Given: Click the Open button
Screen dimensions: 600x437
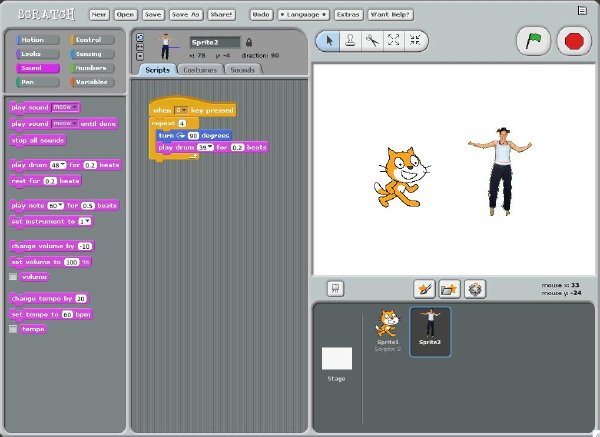Looking at the screenshot, I should click(x=126, y=15).
